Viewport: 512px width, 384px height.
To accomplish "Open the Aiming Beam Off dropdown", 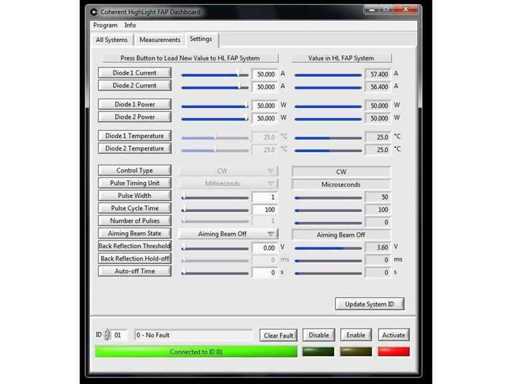I will point(228,234).
